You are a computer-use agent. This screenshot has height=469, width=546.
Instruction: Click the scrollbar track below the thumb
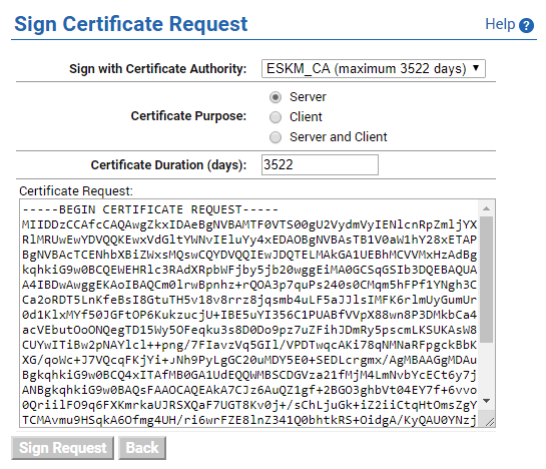pyautogui.click(x=486, y=368)
